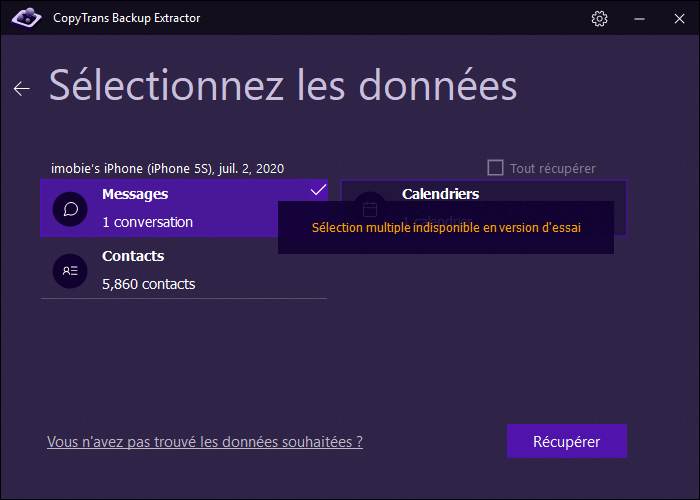Screen dimensions: 700x500
Task: Click the imobie's iPhone backup label
Action: tap(167, 168)
